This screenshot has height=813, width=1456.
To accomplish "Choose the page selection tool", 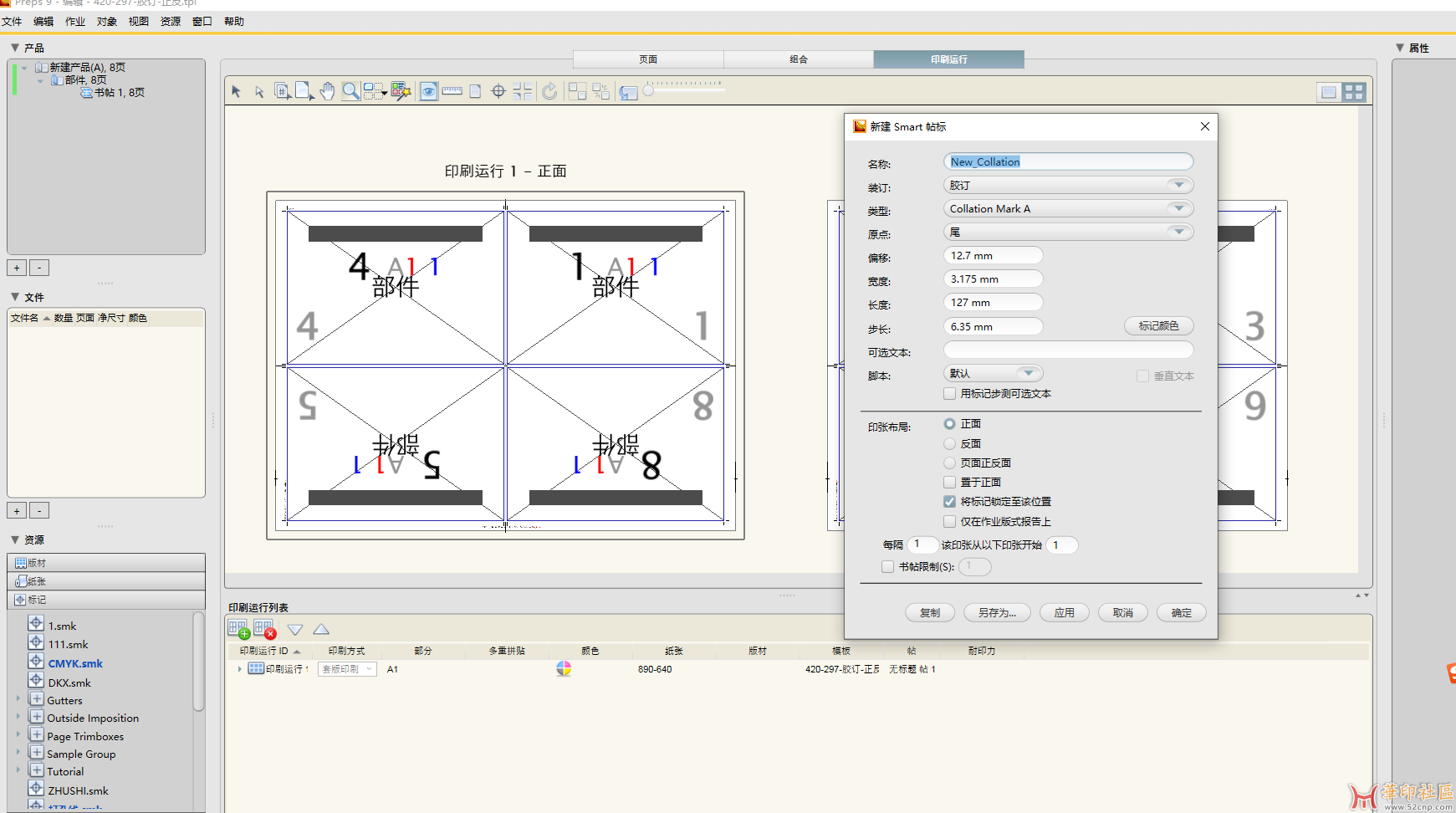I will (x=304, y=91).
